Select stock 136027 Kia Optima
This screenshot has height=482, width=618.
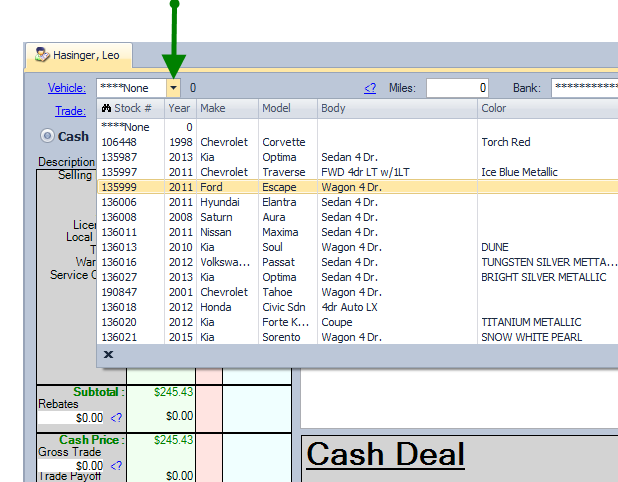tap(357, 277)
